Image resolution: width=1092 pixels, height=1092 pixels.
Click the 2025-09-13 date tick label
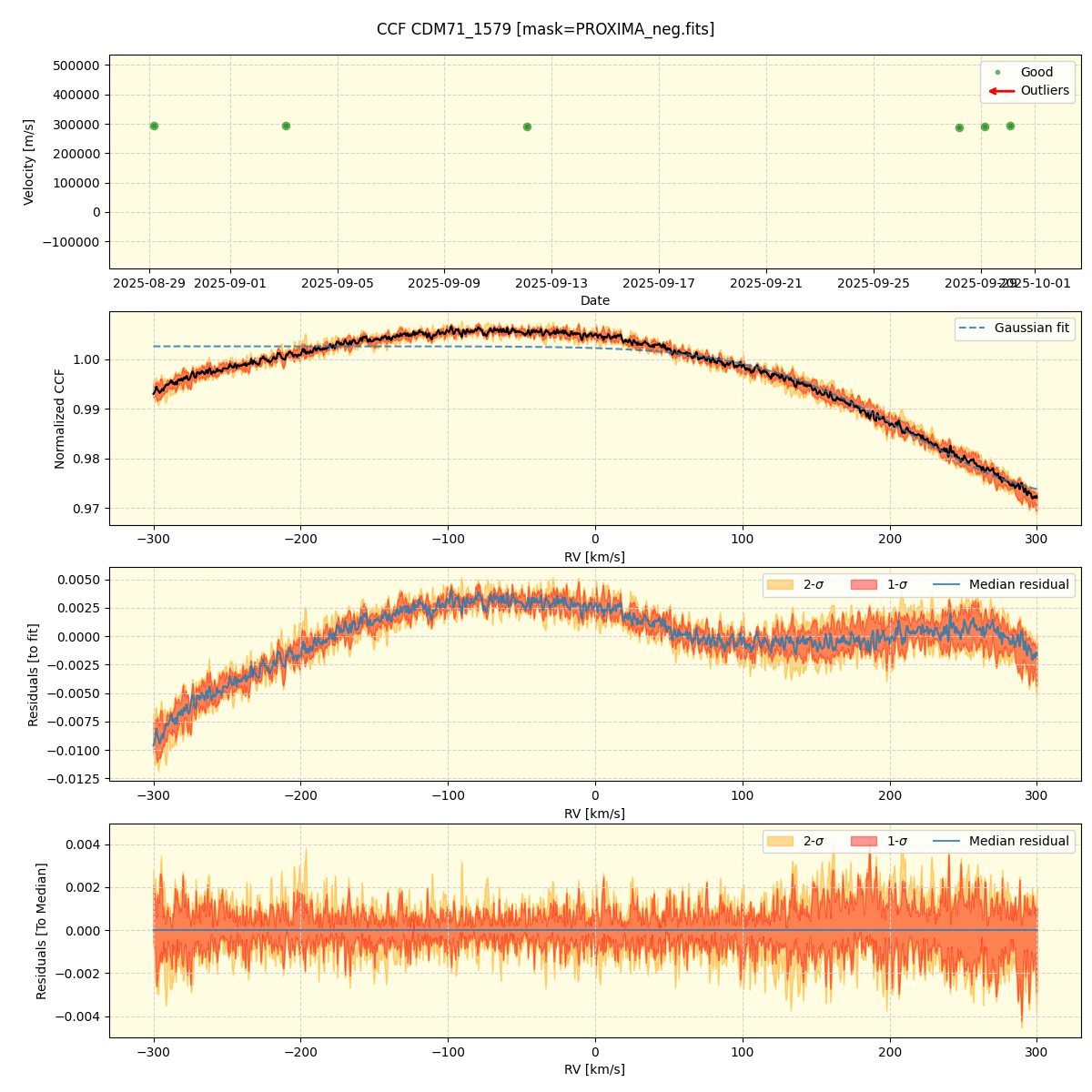pyautogui.click(x=551, y=284)
